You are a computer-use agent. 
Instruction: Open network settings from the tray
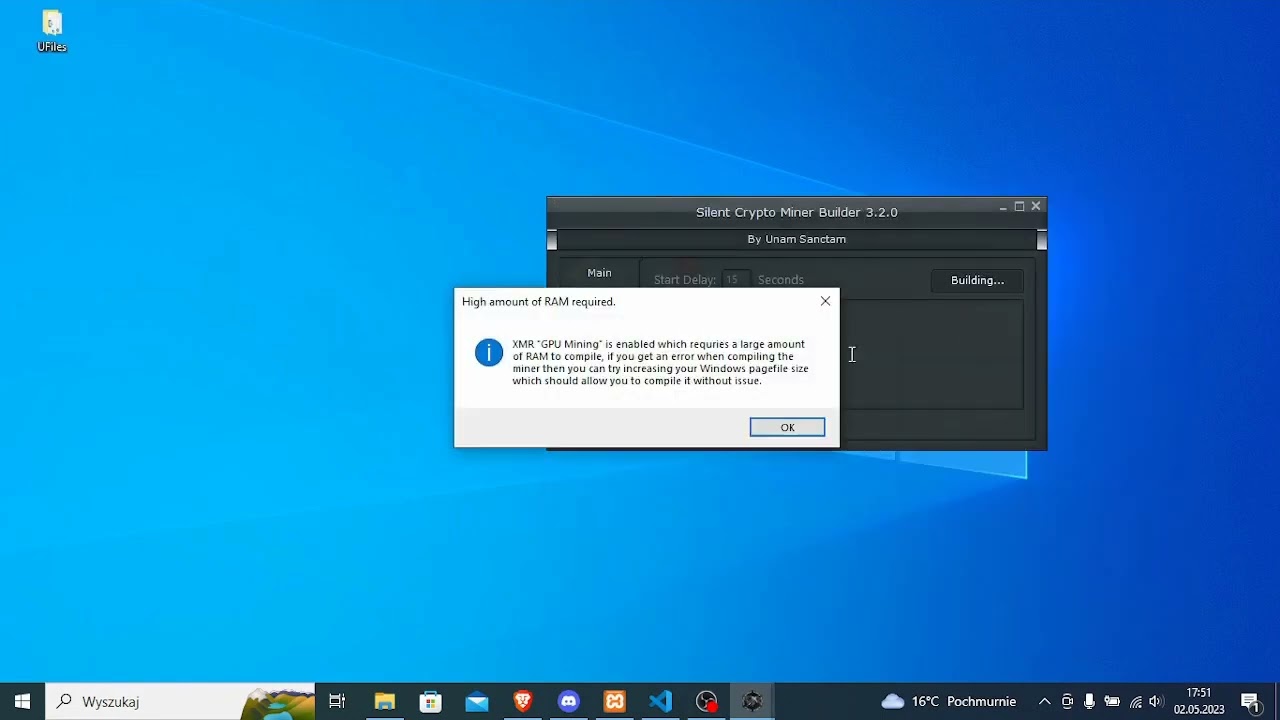click(1135, 701)
